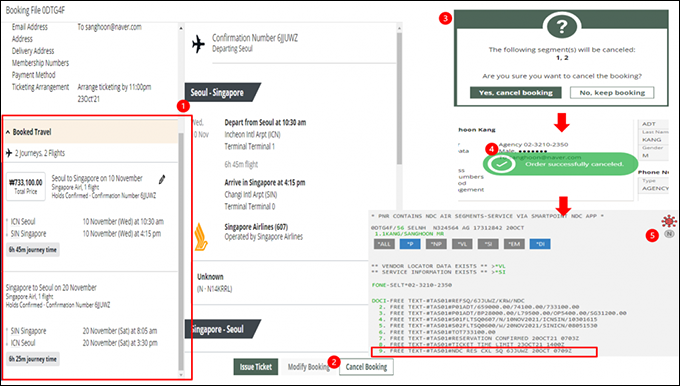This screenshot has width=680, height=386.
Task: Click scroll-down arrow below Booked Travel list
Action: [181, 375]
